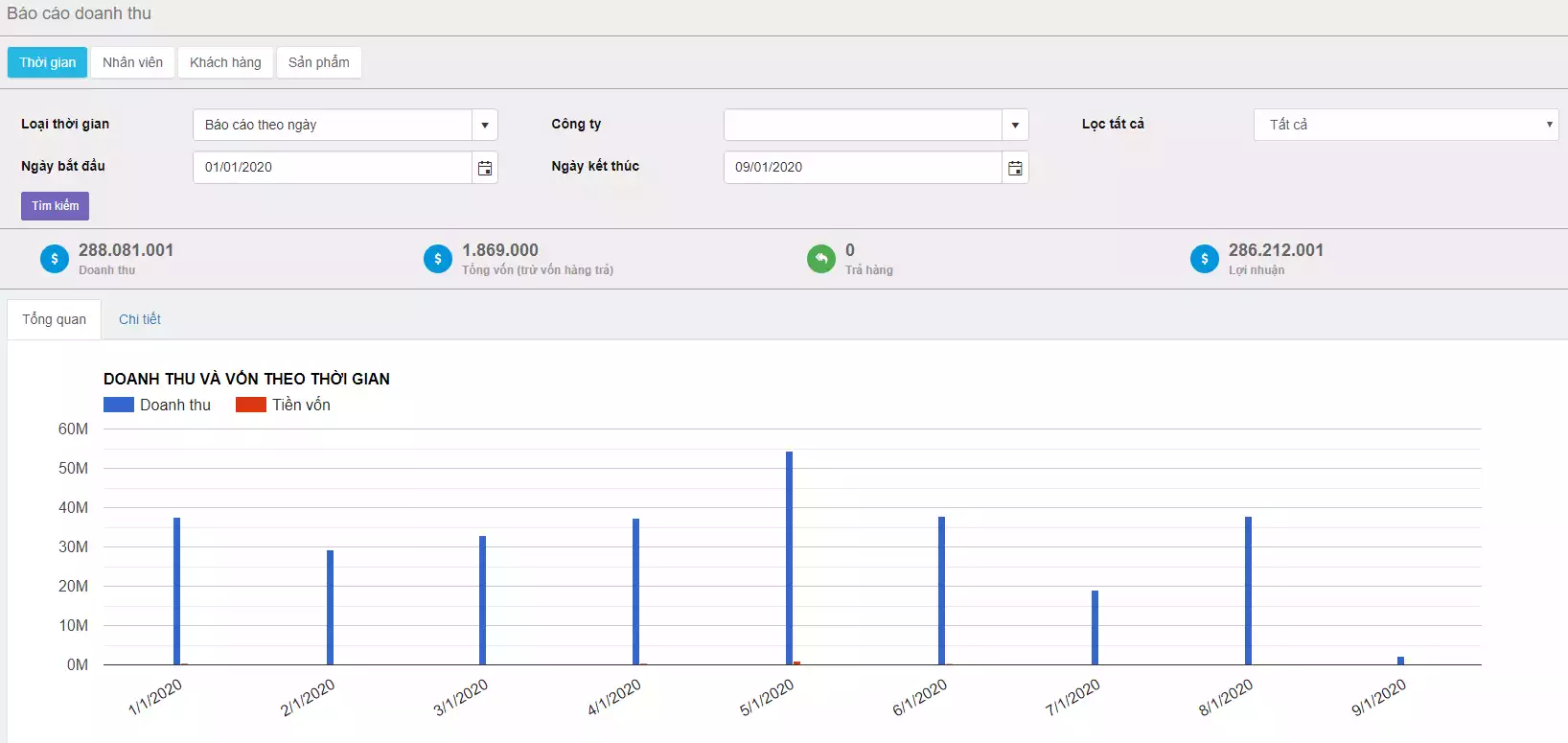Open the Lọc tất cả dropdown
This screenshot has width=1568, height=743.
click(x=1406, y=125)
